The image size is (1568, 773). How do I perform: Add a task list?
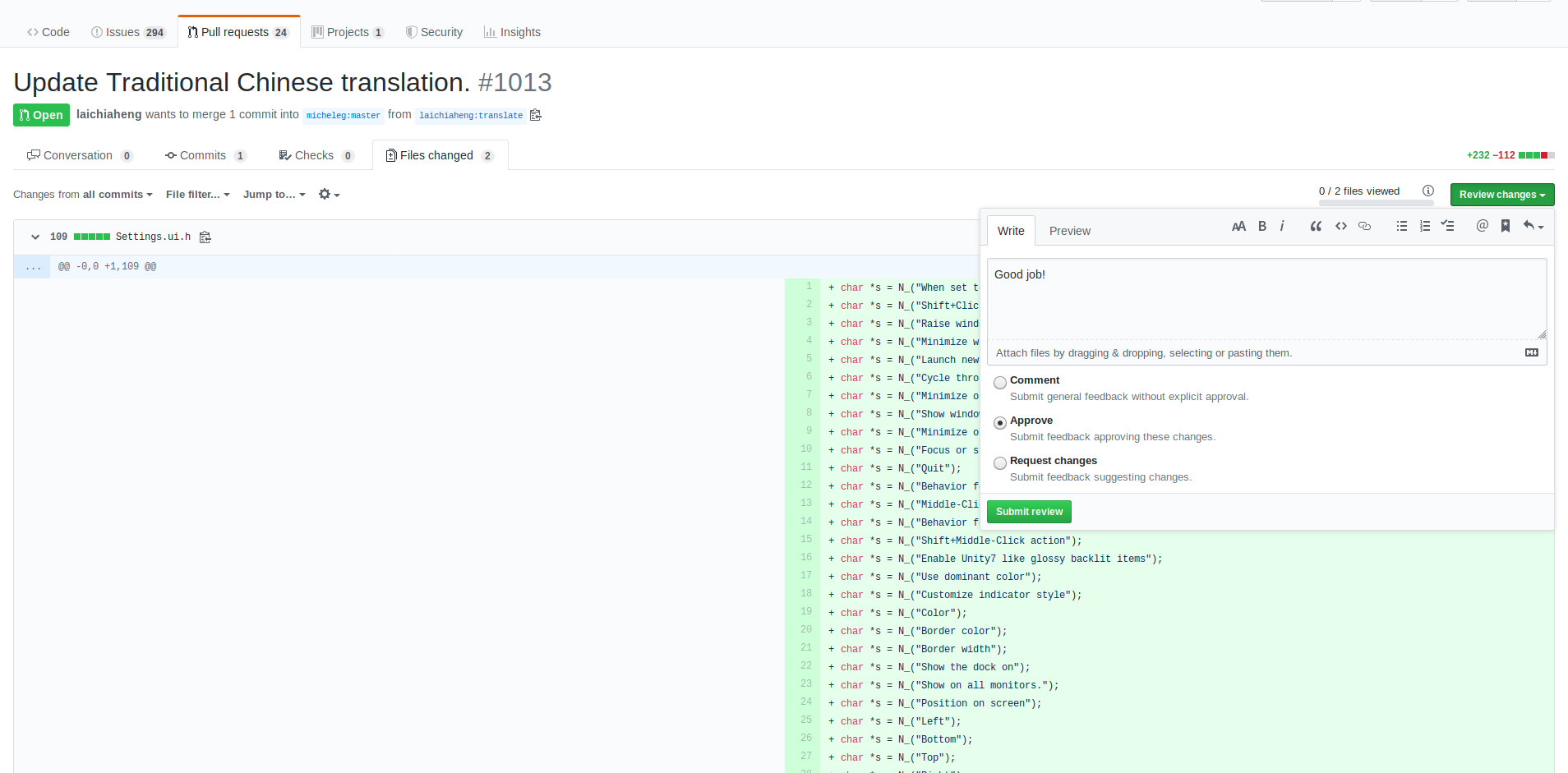[x=1448, y=227]
